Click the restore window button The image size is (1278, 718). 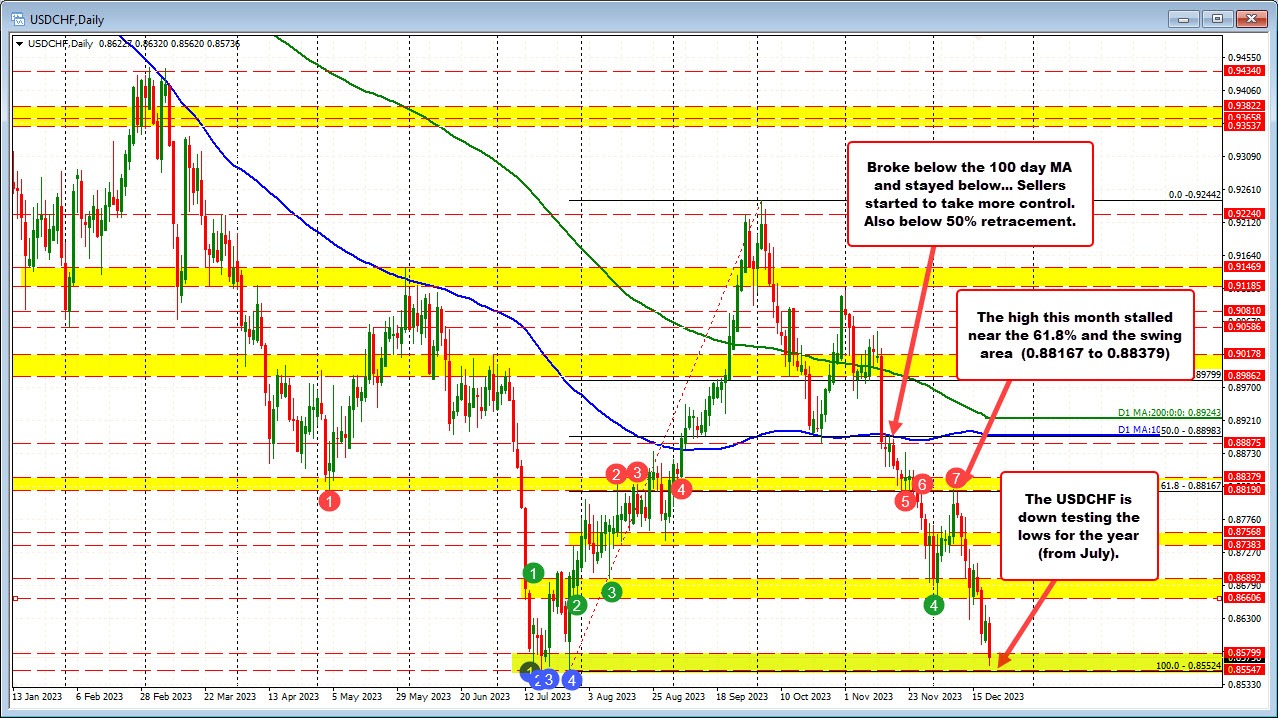(x=1216, y=18)
